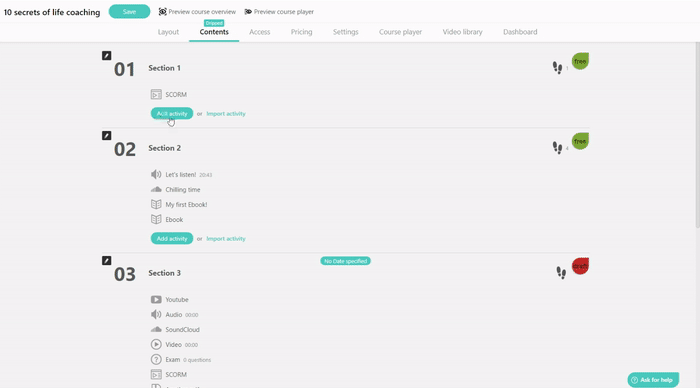Screen dimensions: 700x388
Task: Open the Exam activity
Action: coord(173,359)
